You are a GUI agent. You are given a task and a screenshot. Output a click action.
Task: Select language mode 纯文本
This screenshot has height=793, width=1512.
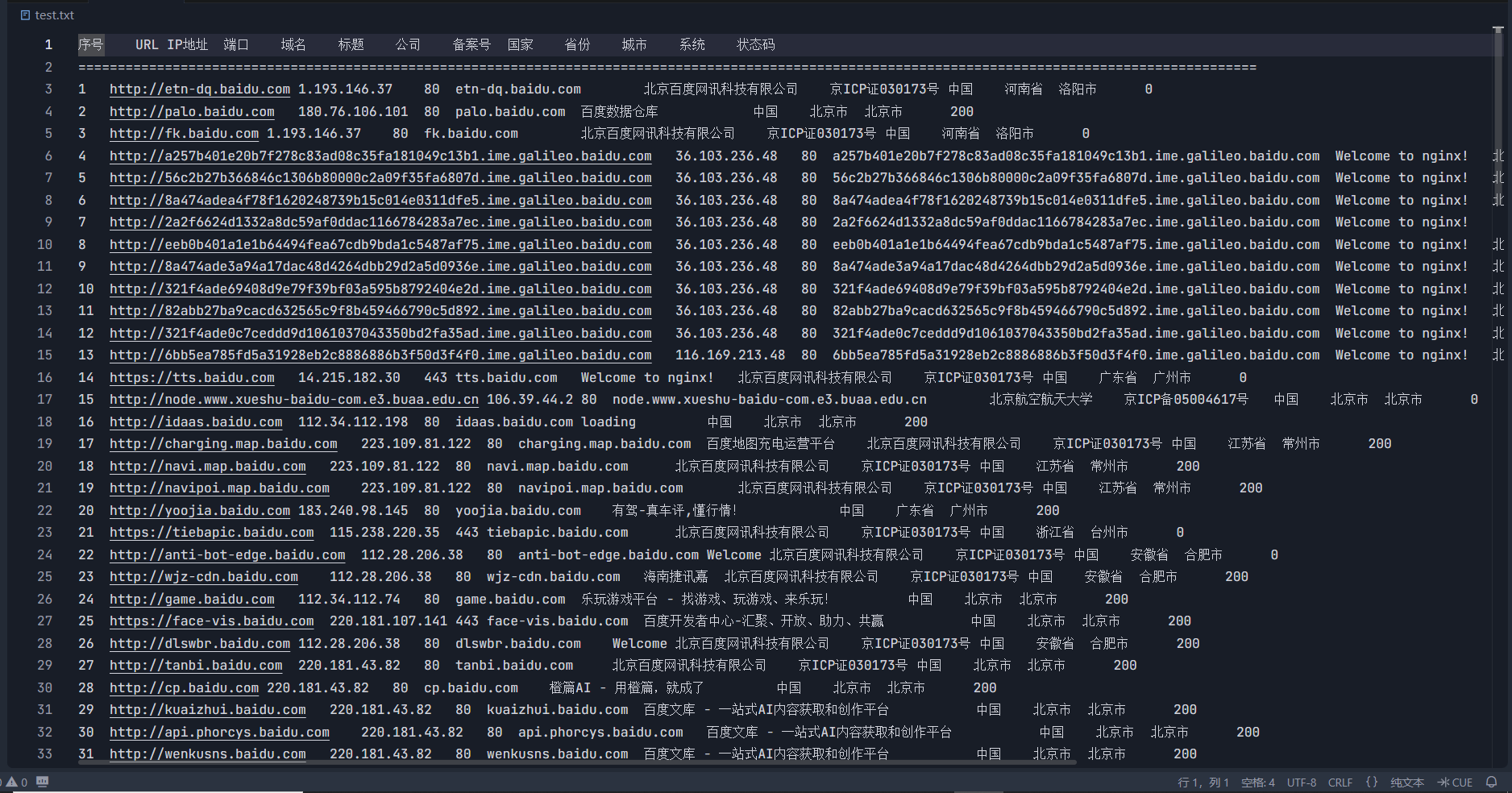(1406, 782)
